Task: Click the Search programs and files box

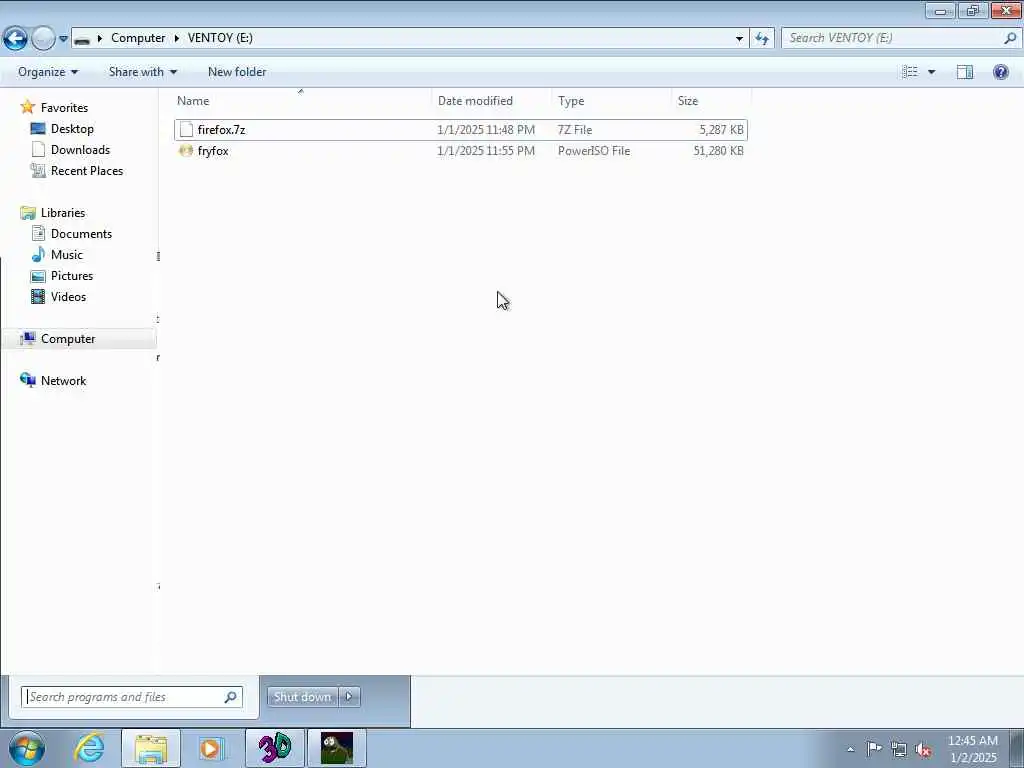Action: coord(132,697)
